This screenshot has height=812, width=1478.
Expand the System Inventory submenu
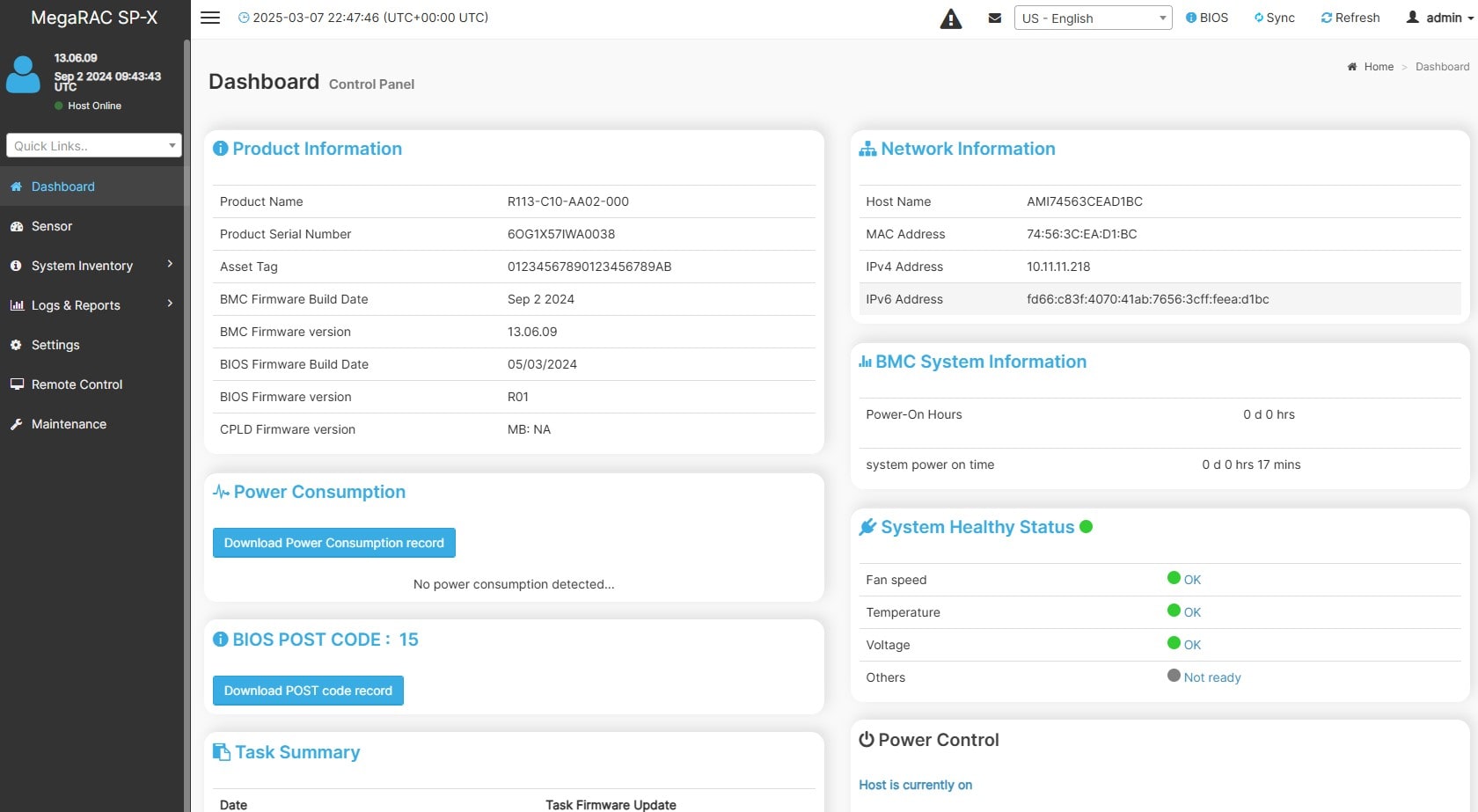[91, 266]
